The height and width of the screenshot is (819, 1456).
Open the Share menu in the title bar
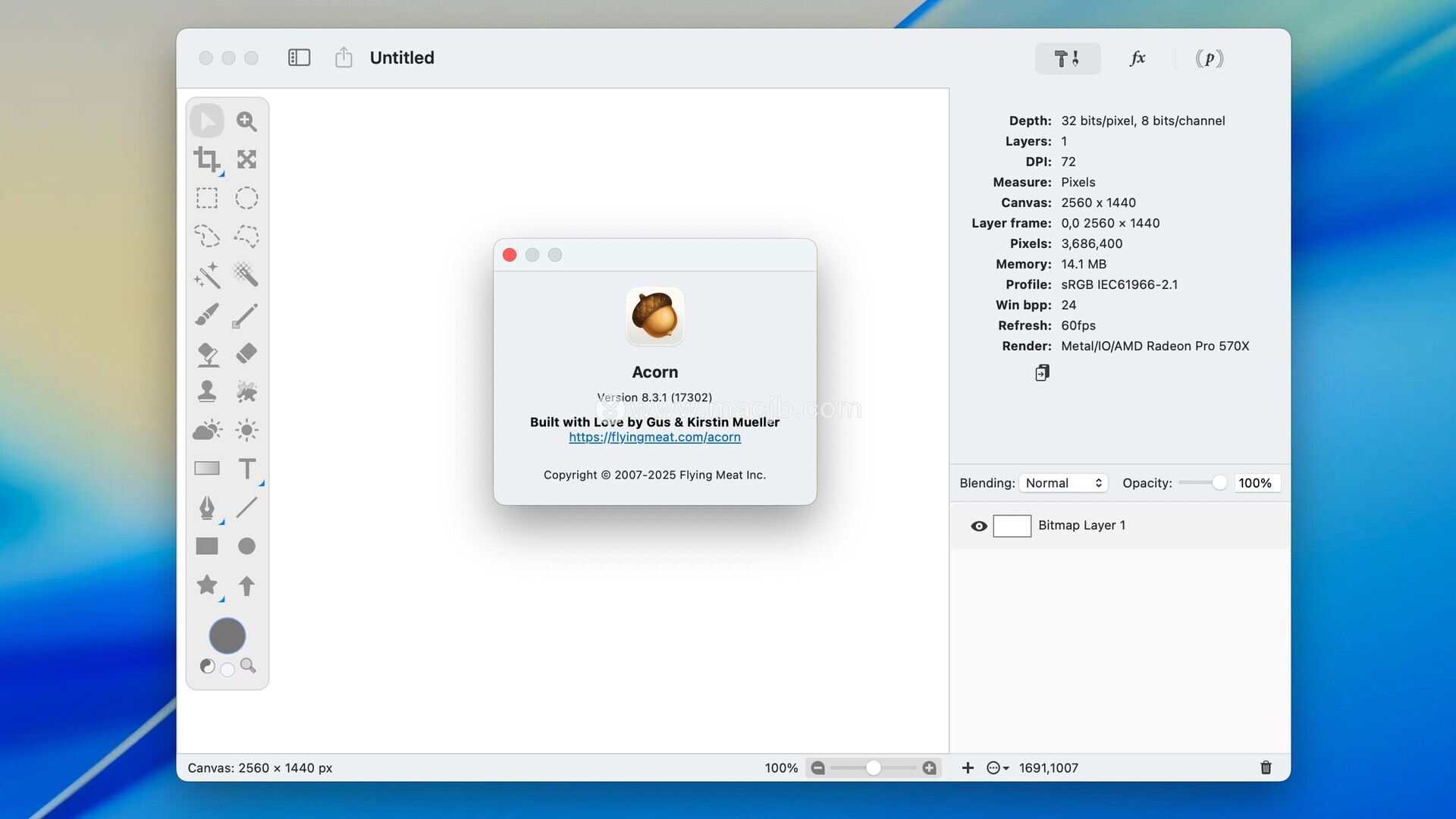point(344,58)
